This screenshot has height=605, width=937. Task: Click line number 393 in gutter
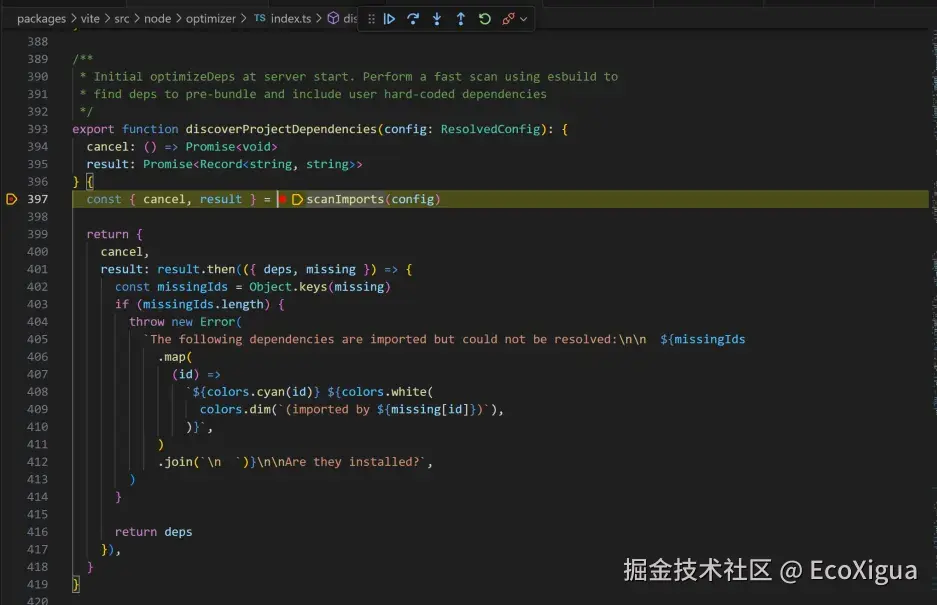(x=37, y=129)
